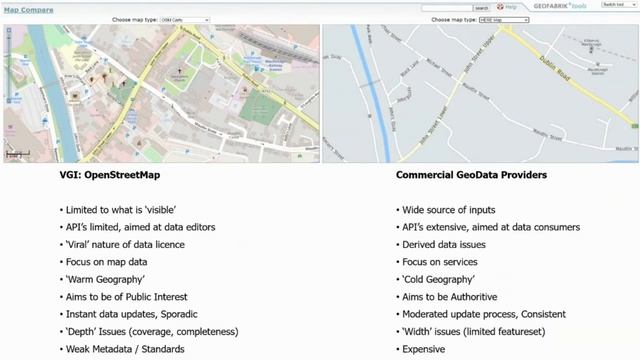Click 'Instant data updates, Sporadic' bullet
The width and height of the screenshot is (640, 360).
[x=129, y=314]
